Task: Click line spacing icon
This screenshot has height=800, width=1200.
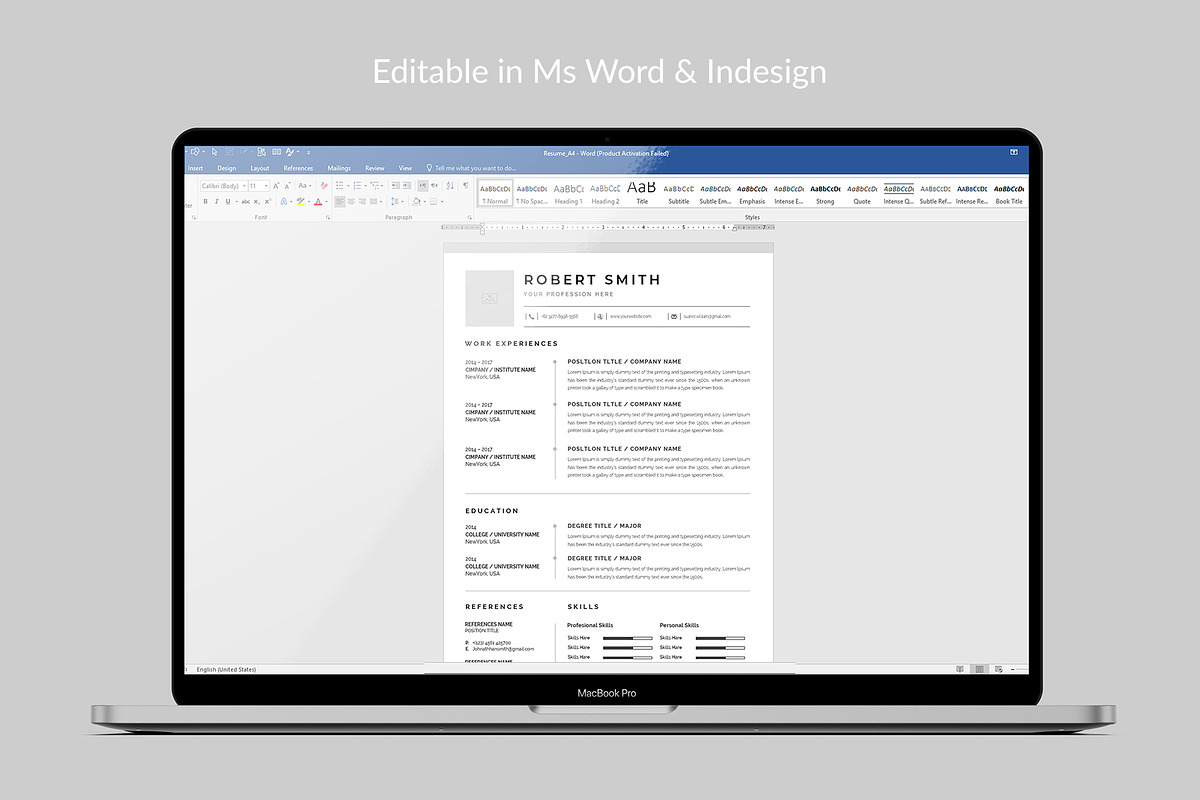Action: pos(395,201)
